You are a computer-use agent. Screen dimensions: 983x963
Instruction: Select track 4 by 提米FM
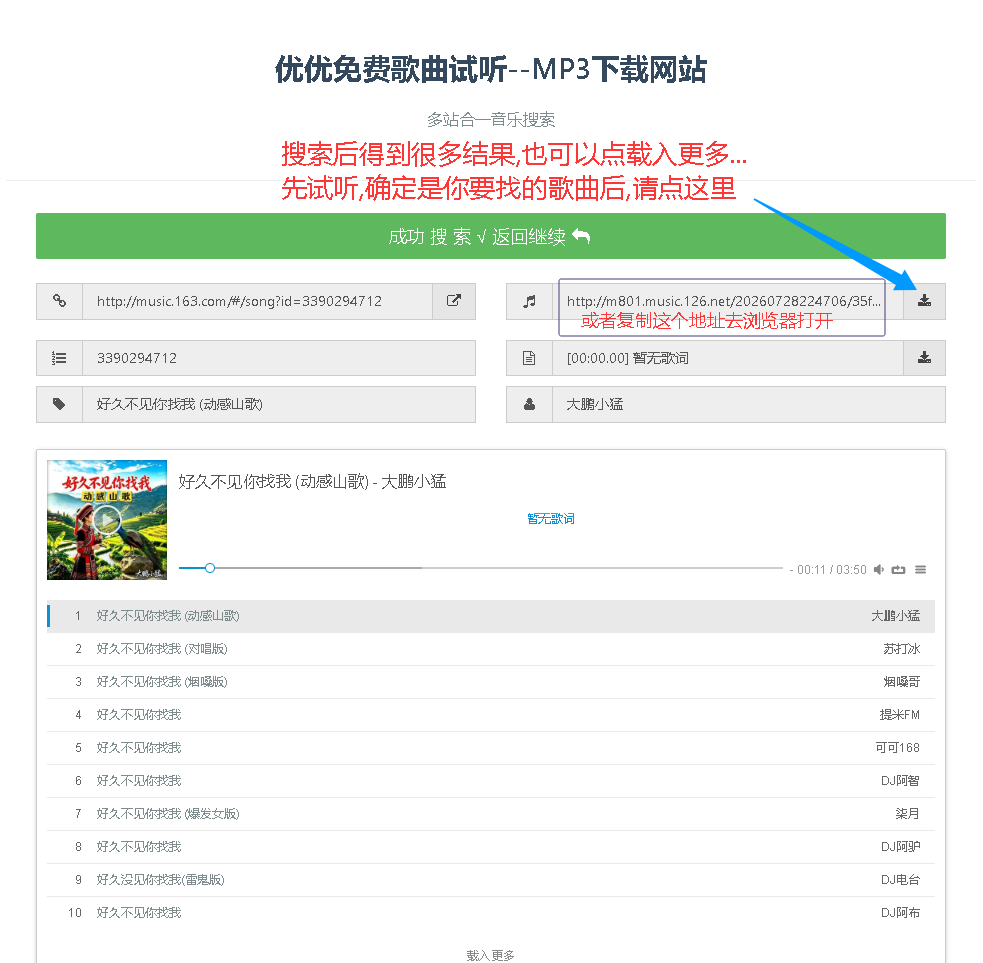[x=491, y=715]
